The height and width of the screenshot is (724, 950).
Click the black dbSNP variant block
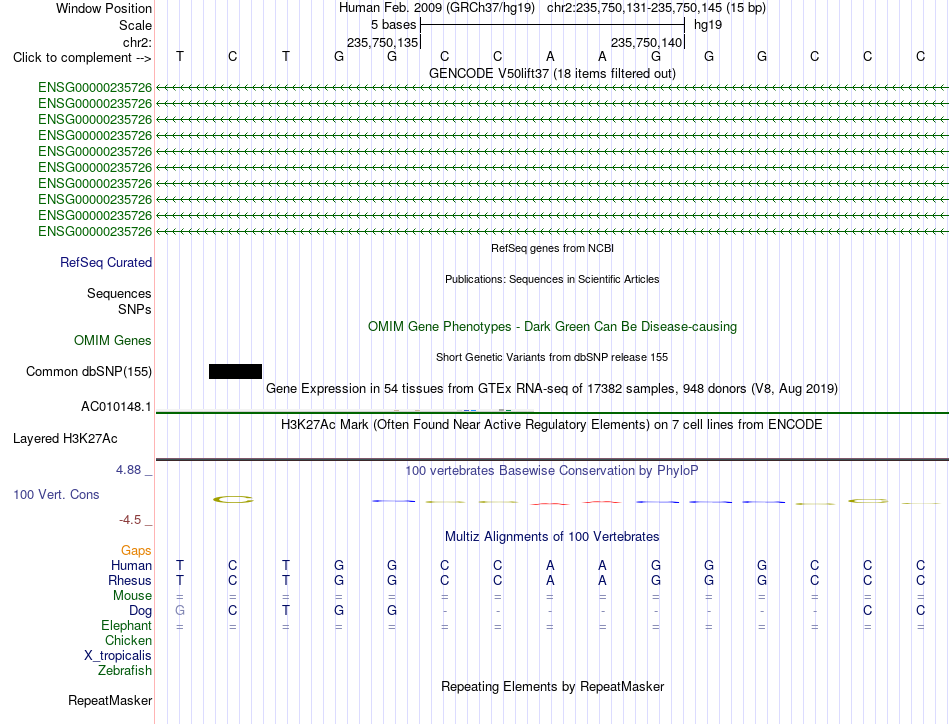point(235,371)
